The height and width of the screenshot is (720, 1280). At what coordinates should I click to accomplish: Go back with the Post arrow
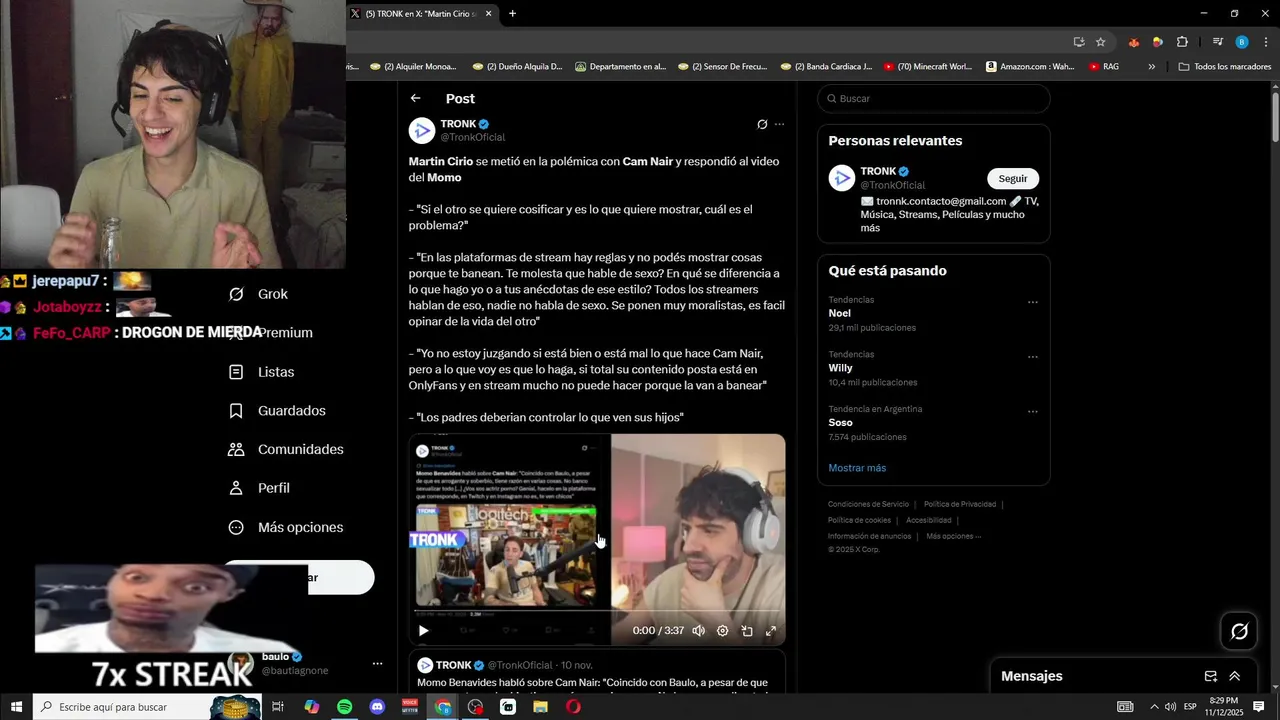(415, 98)
